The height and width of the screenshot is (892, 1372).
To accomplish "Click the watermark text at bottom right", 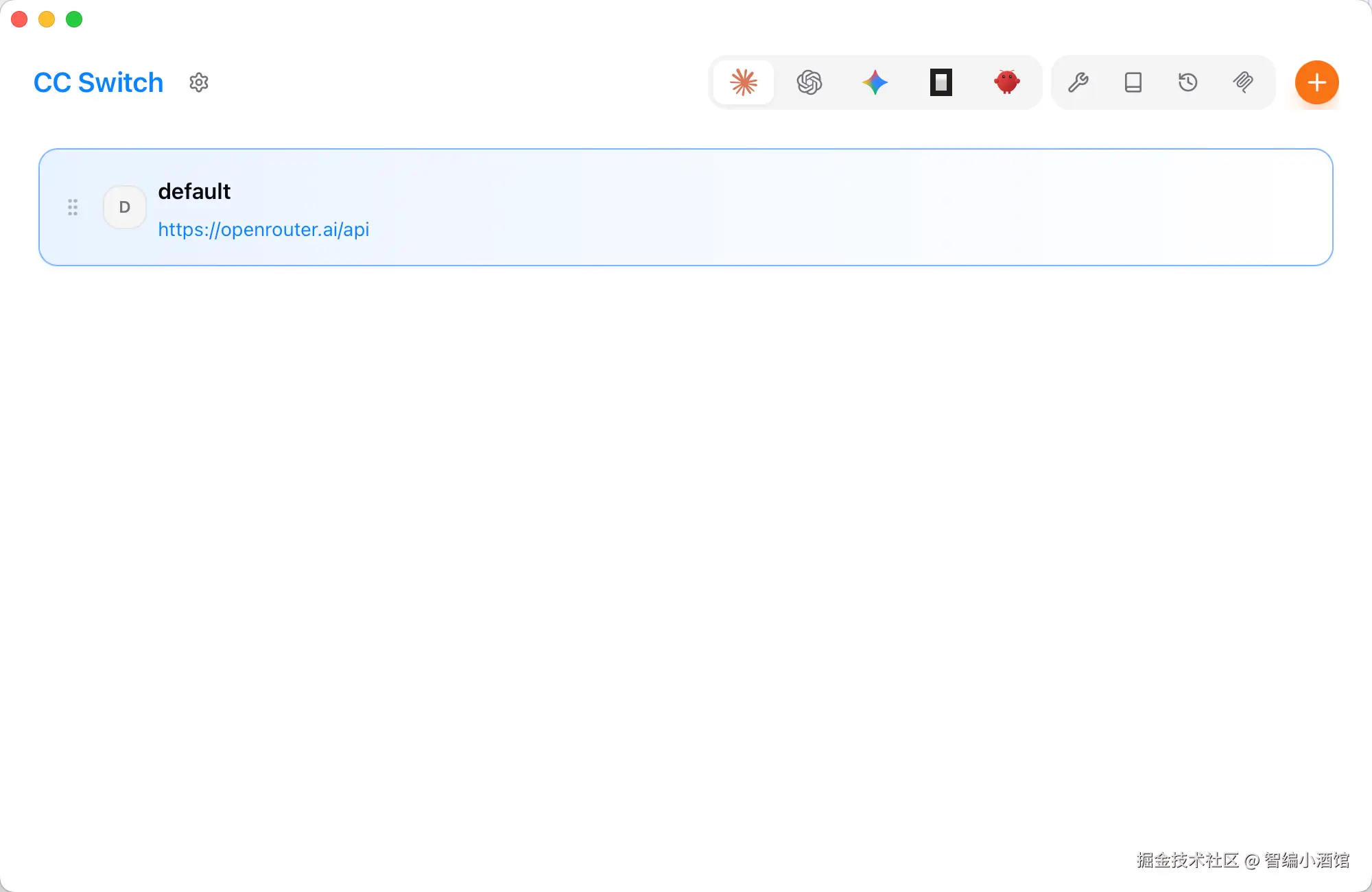I will pos(1242,860).
